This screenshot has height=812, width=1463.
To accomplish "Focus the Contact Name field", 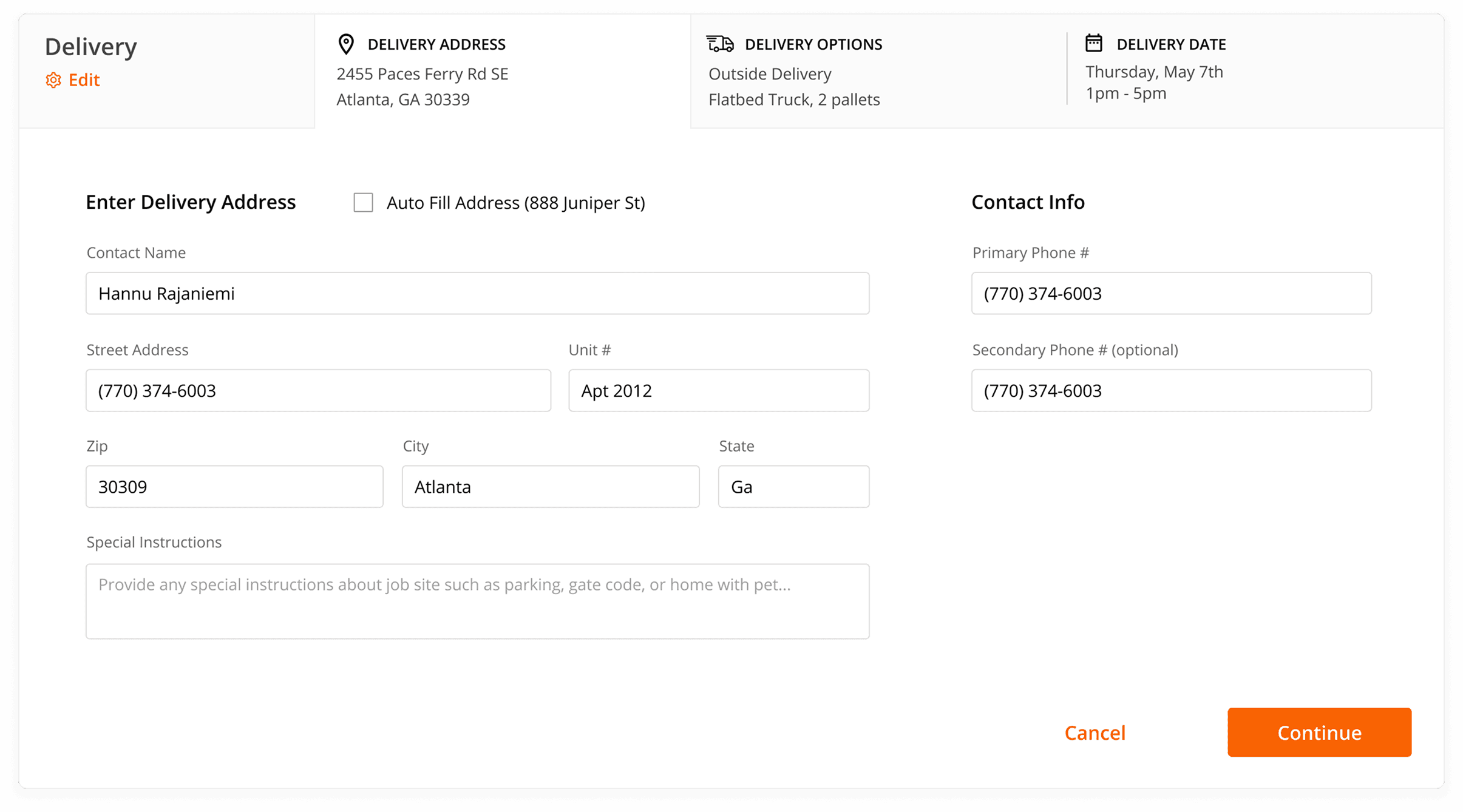I will coord(477,294).
